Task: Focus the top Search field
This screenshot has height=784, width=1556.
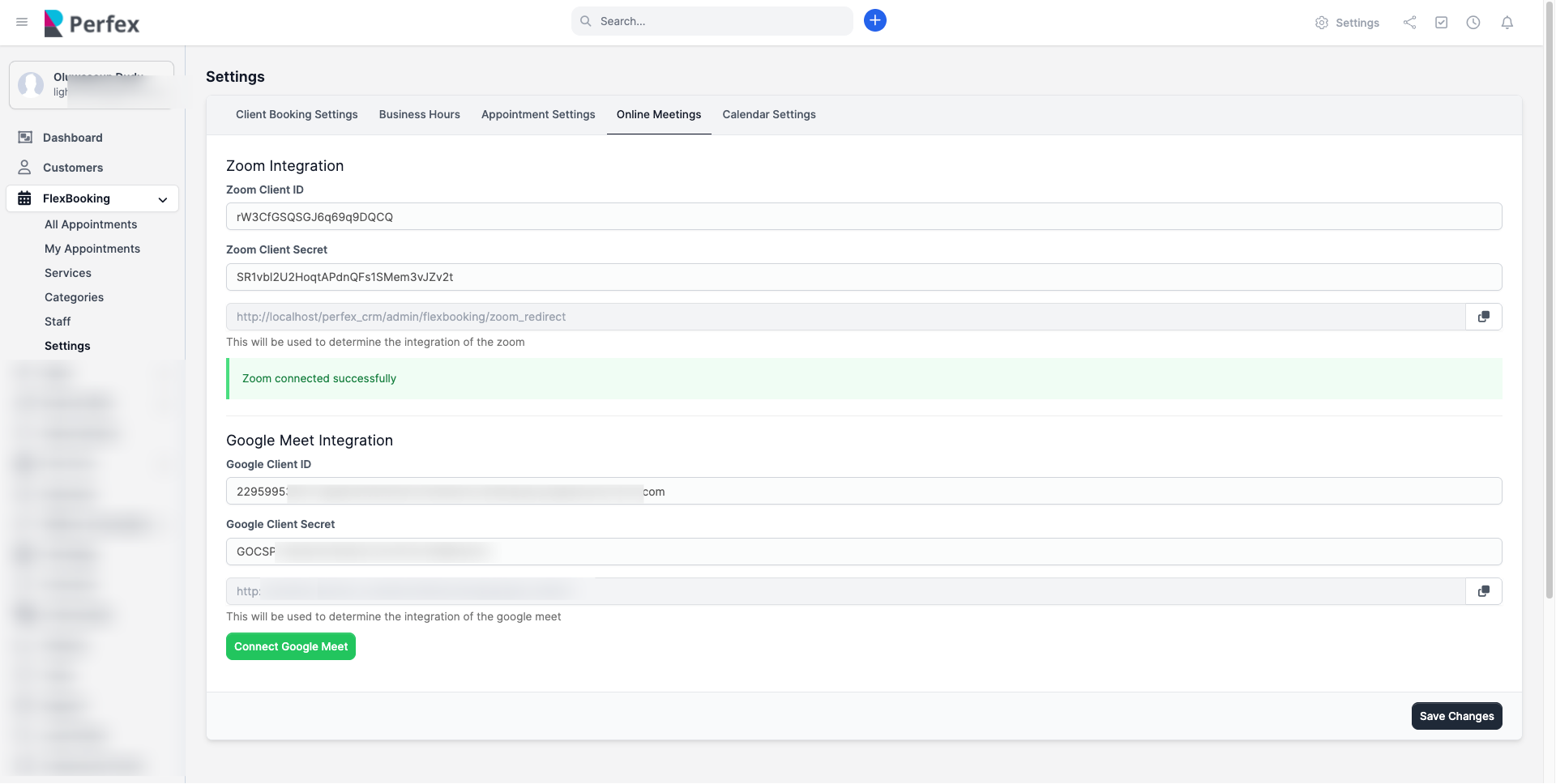Action: click(x=712, y=21)
